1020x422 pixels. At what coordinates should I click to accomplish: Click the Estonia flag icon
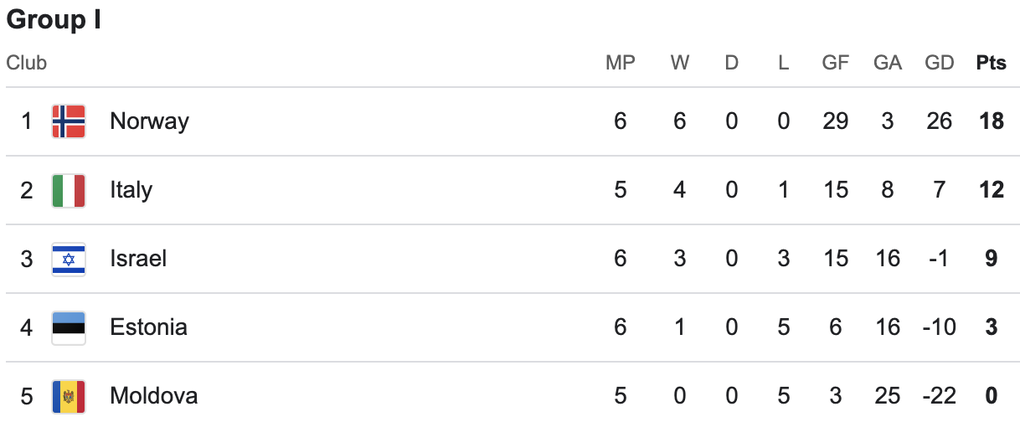pos(68,327)
